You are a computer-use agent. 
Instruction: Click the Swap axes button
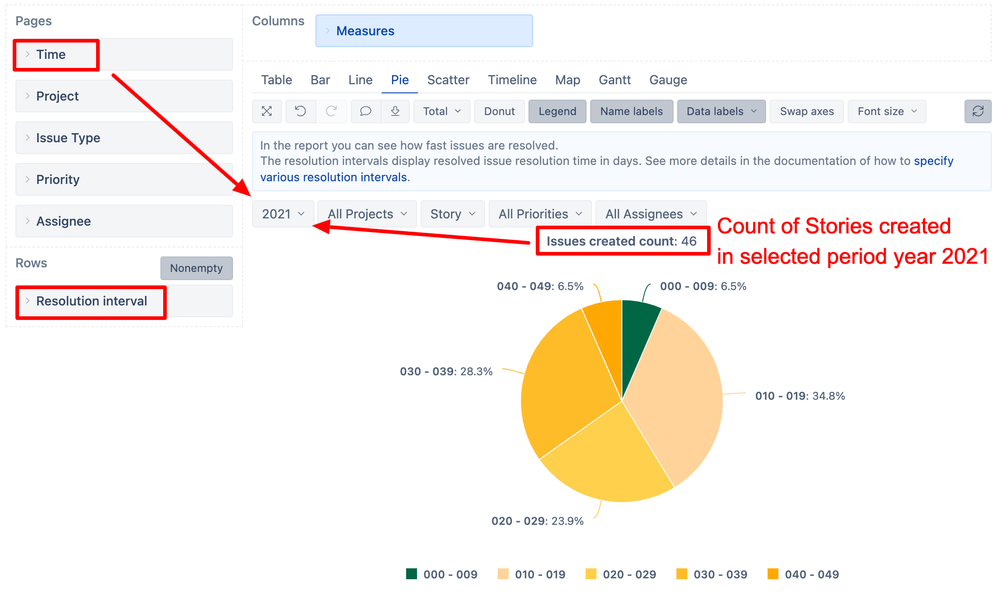[x=806, y=112]
